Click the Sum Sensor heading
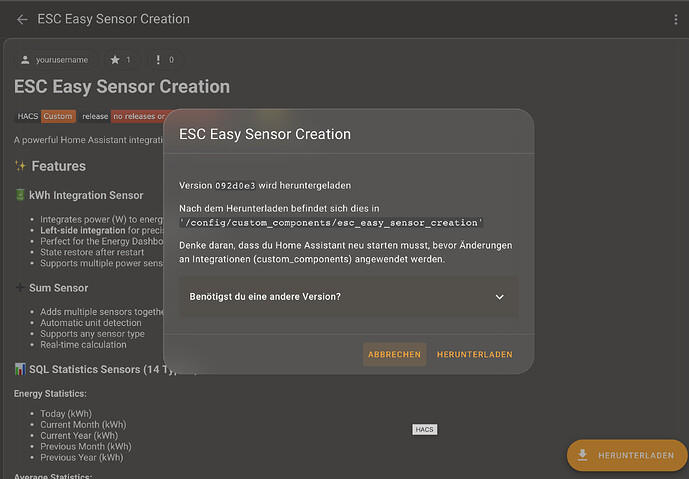Viewport: 689px width, 479px height. [x=58, y=288]
